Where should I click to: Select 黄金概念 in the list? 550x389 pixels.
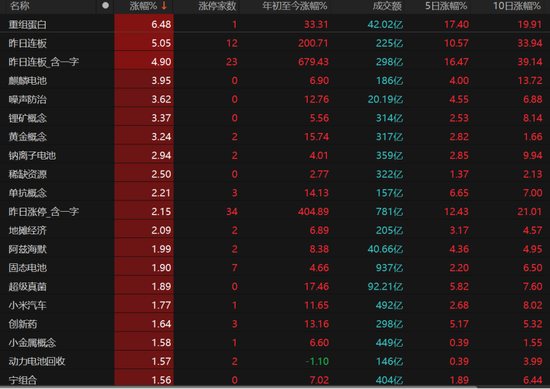28,137
